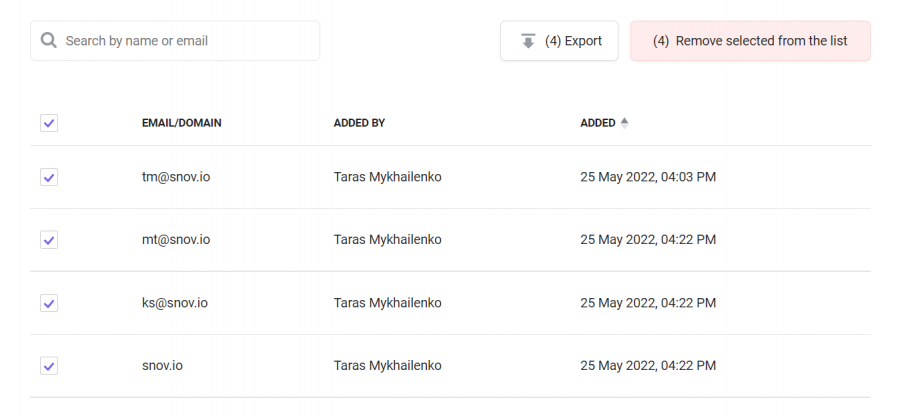This screenshot has width=900, height=416.
Task: Click the (4) Export button
Action: [559, 41]
